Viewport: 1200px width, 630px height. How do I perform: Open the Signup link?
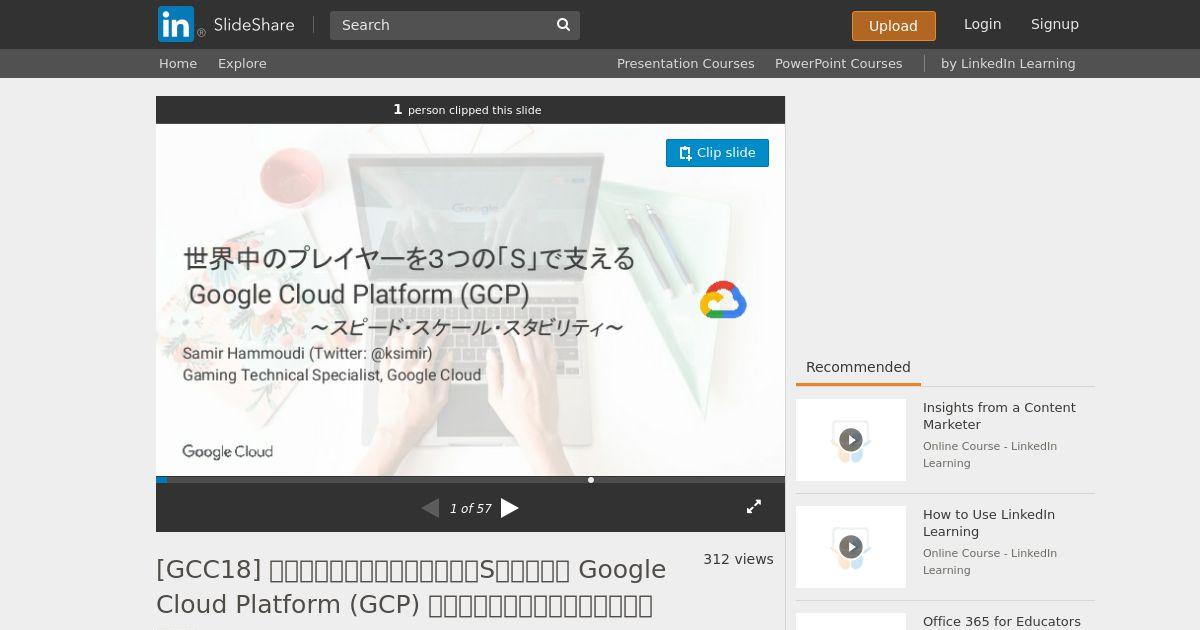point(1054,24)
